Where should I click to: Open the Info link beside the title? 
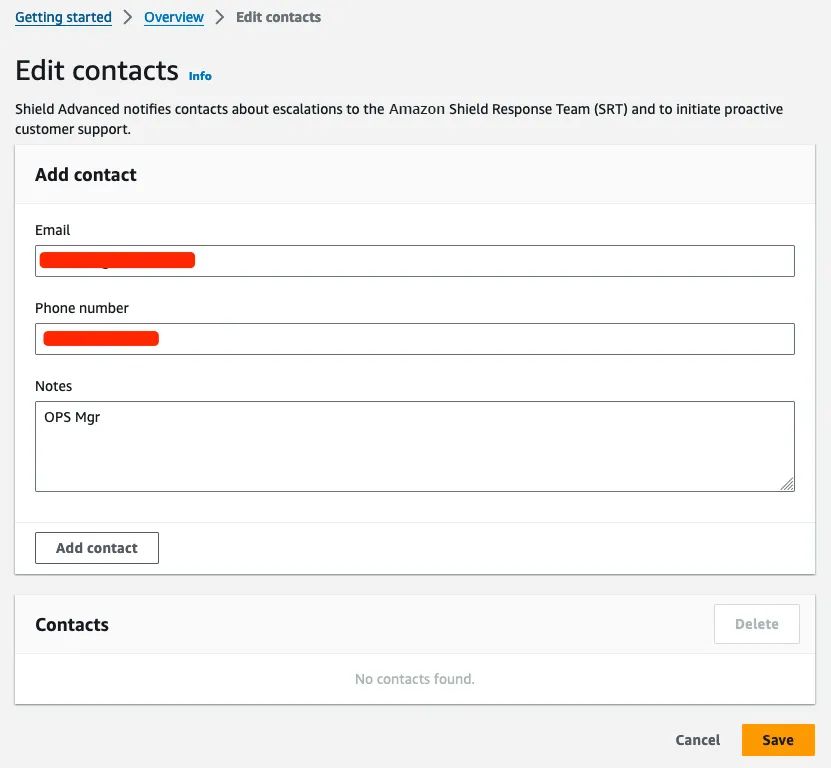(200, 76)
